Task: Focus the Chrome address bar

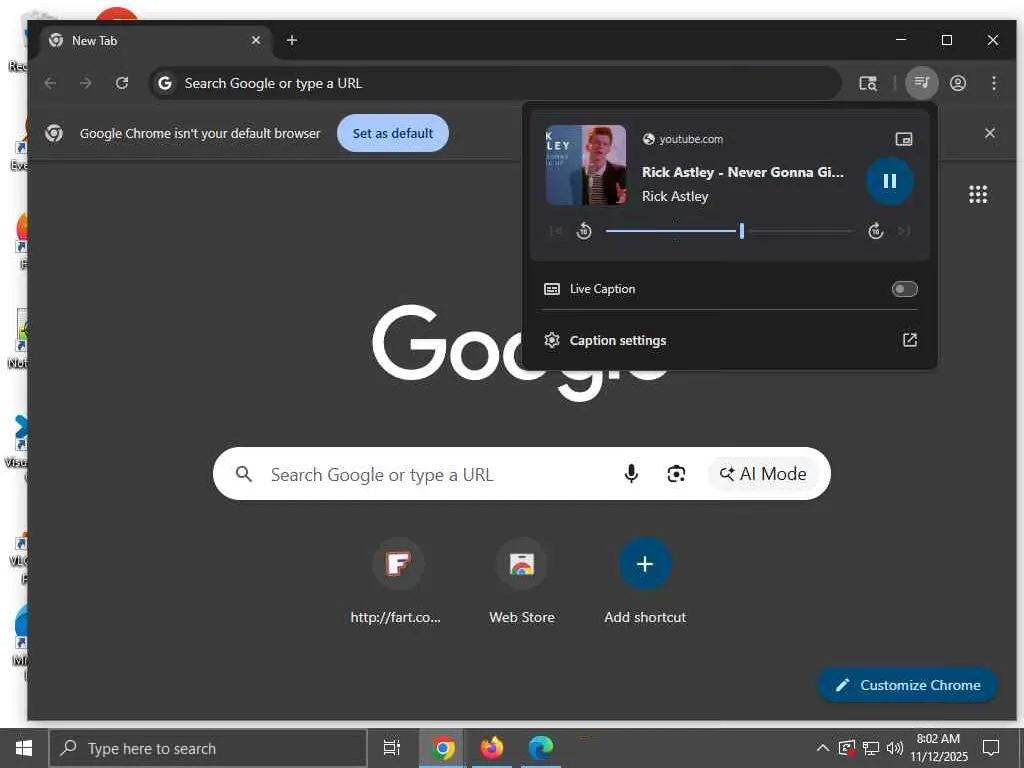Action: pos(494,83)
